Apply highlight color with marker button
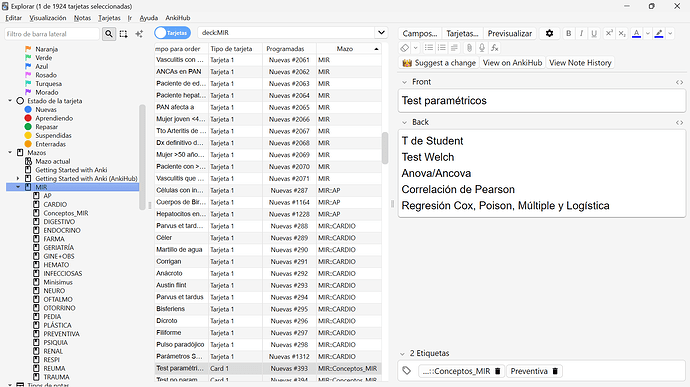 pyautogui.click(x=659, y=33)
